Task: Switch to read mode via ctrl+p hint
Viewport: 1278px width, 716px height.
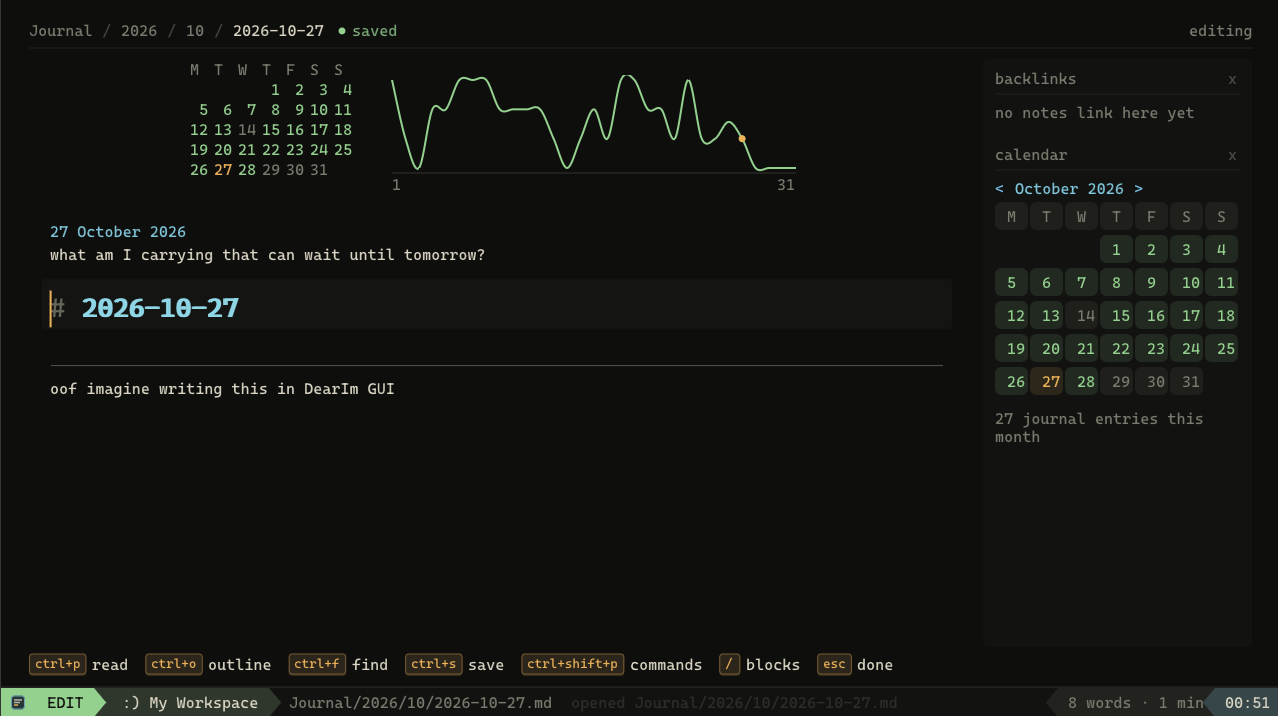Action: [79, 665]
